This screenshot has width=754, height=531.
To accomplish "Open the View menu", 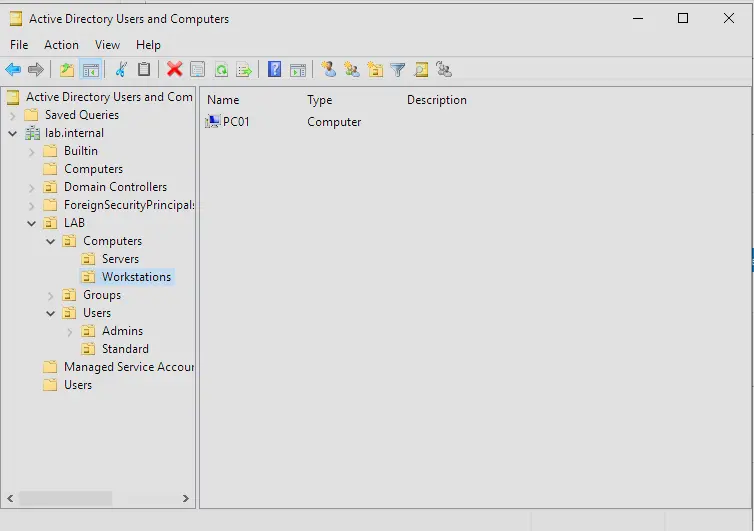I will [107, 45].
